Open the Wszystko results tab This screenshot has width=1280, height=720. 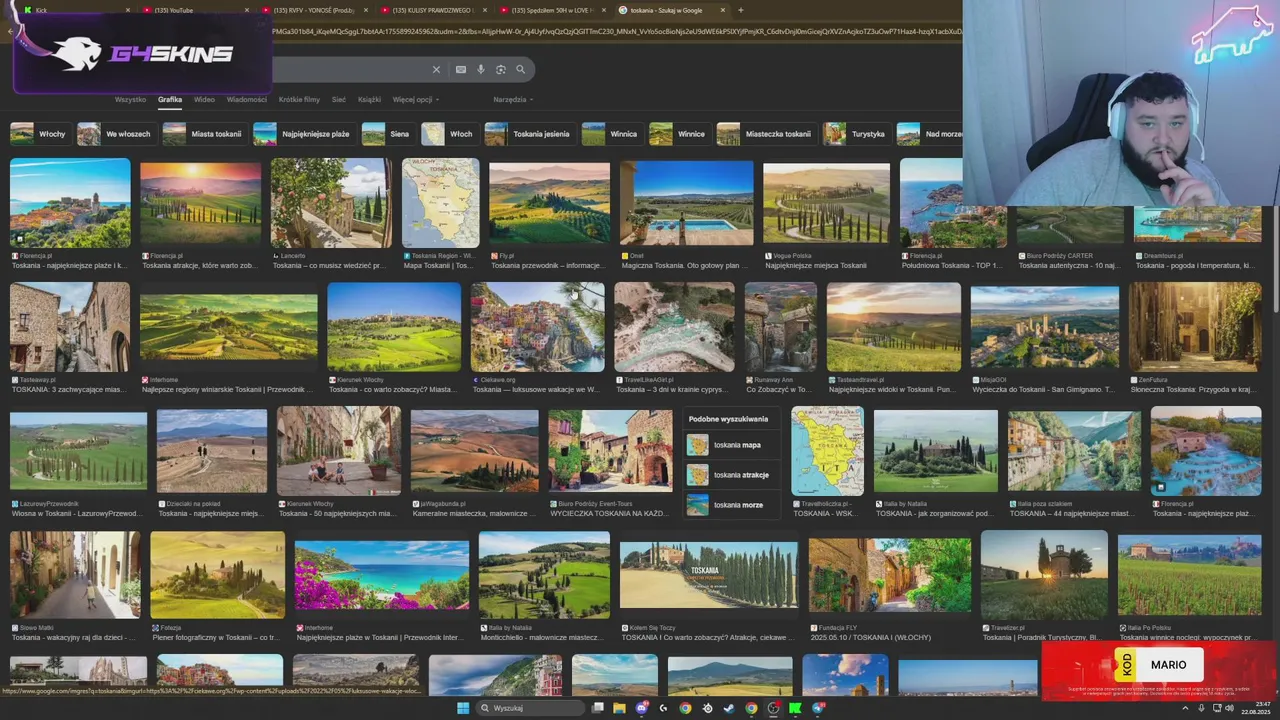[130, 100]
